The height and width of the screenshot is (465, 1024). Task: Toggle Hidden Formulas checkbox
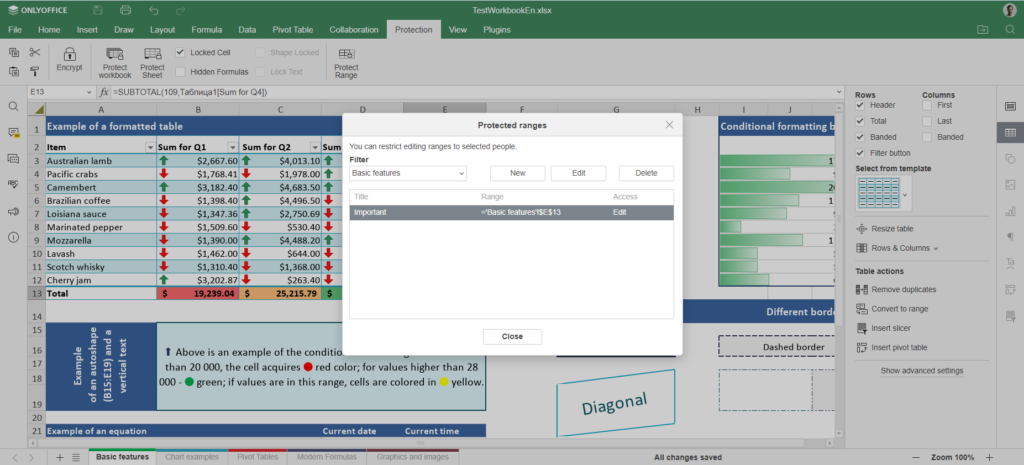[180, 72]
